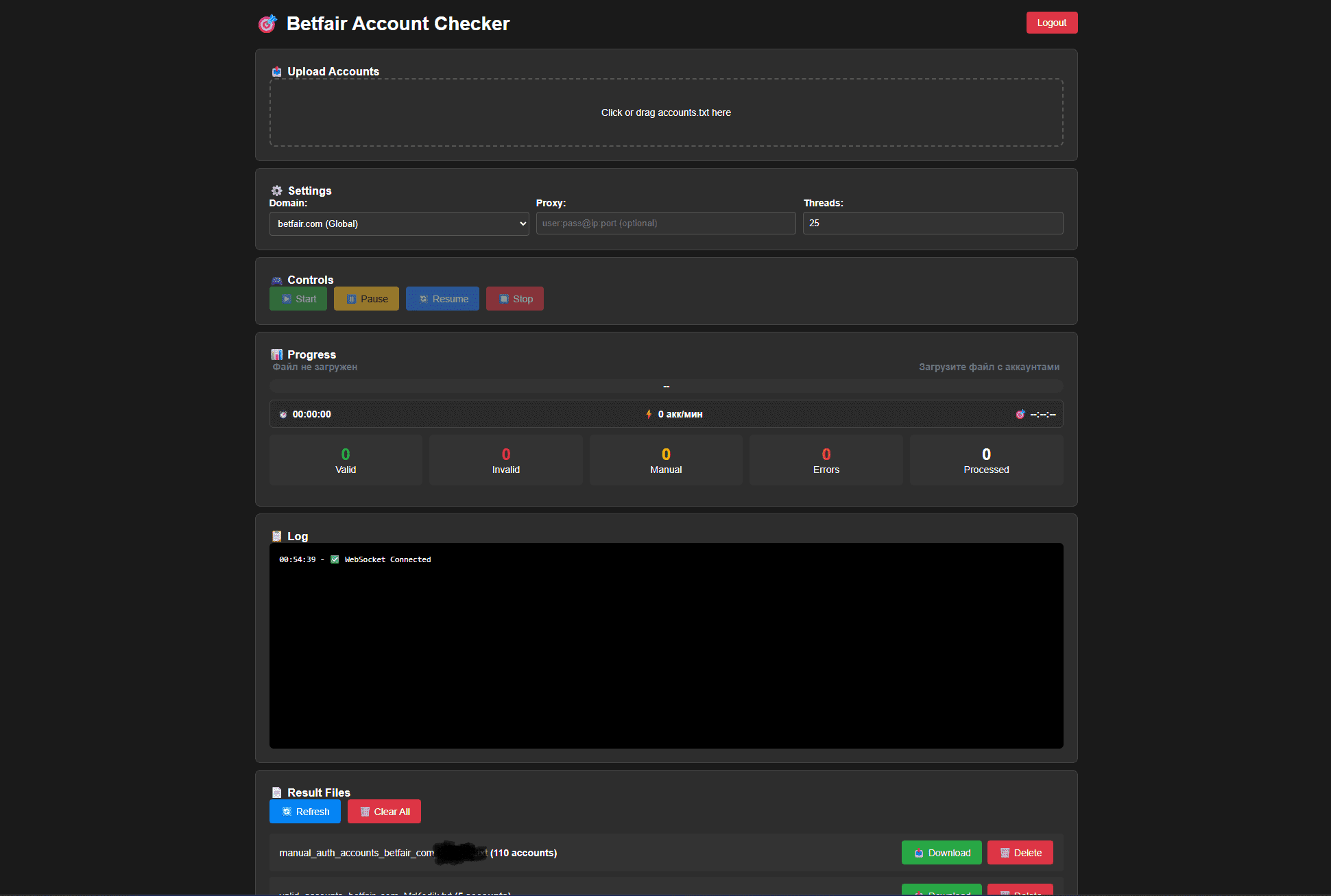Start checking with the green Start button
The width and height of the screenshot is (1331, 896).
point(298,299)
